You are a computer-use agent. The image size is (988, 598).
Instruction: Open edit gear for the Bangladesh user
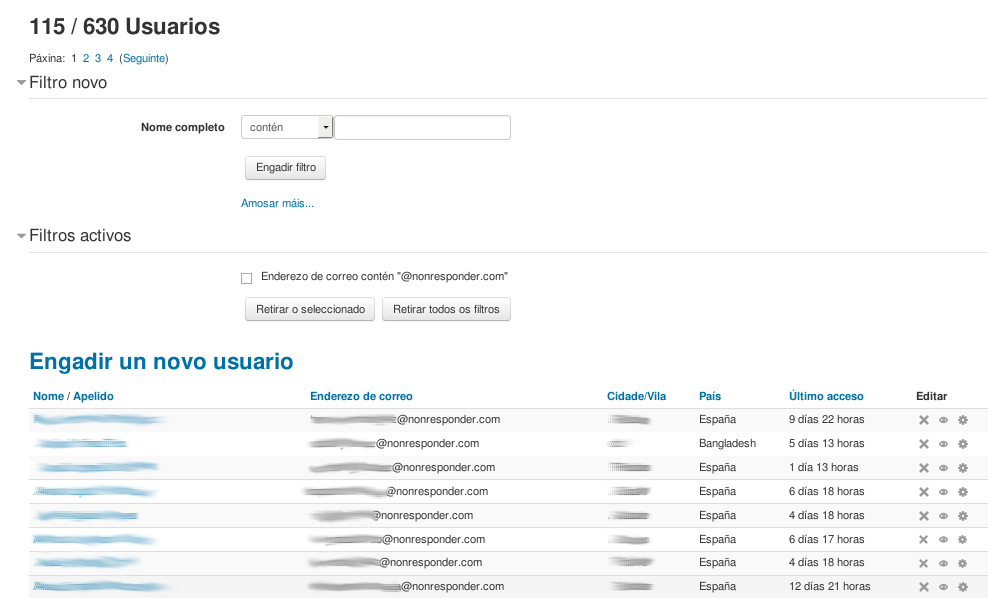click(x=963, y=444)
